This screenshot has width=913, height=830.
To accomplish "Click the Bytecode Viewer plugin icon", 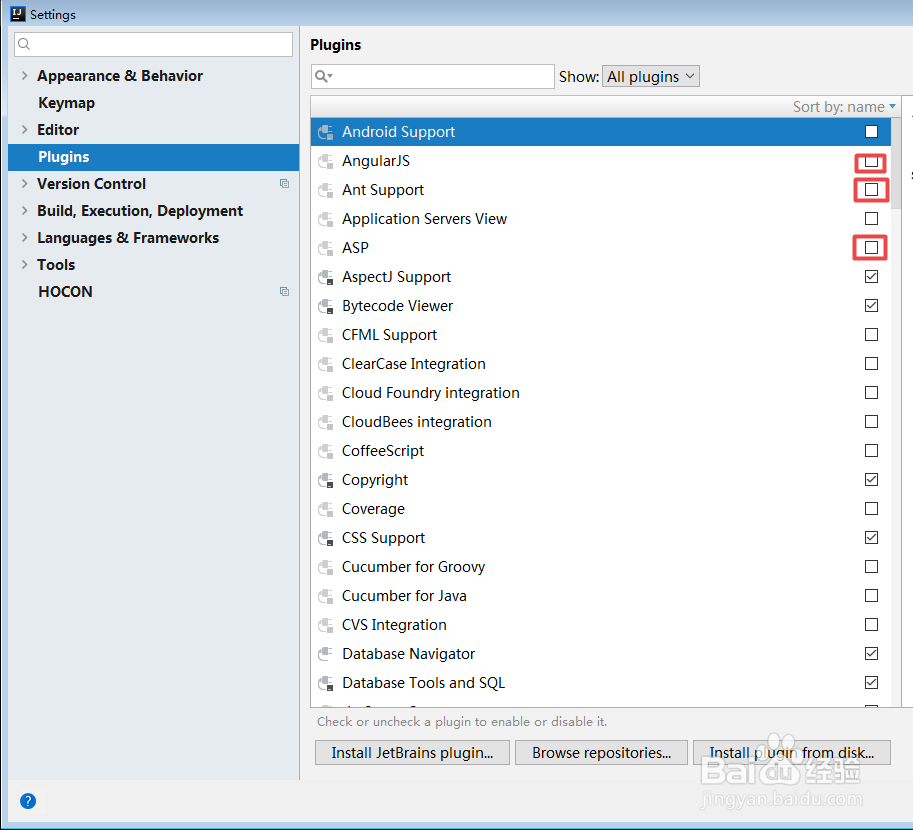I will click(325, 305).
